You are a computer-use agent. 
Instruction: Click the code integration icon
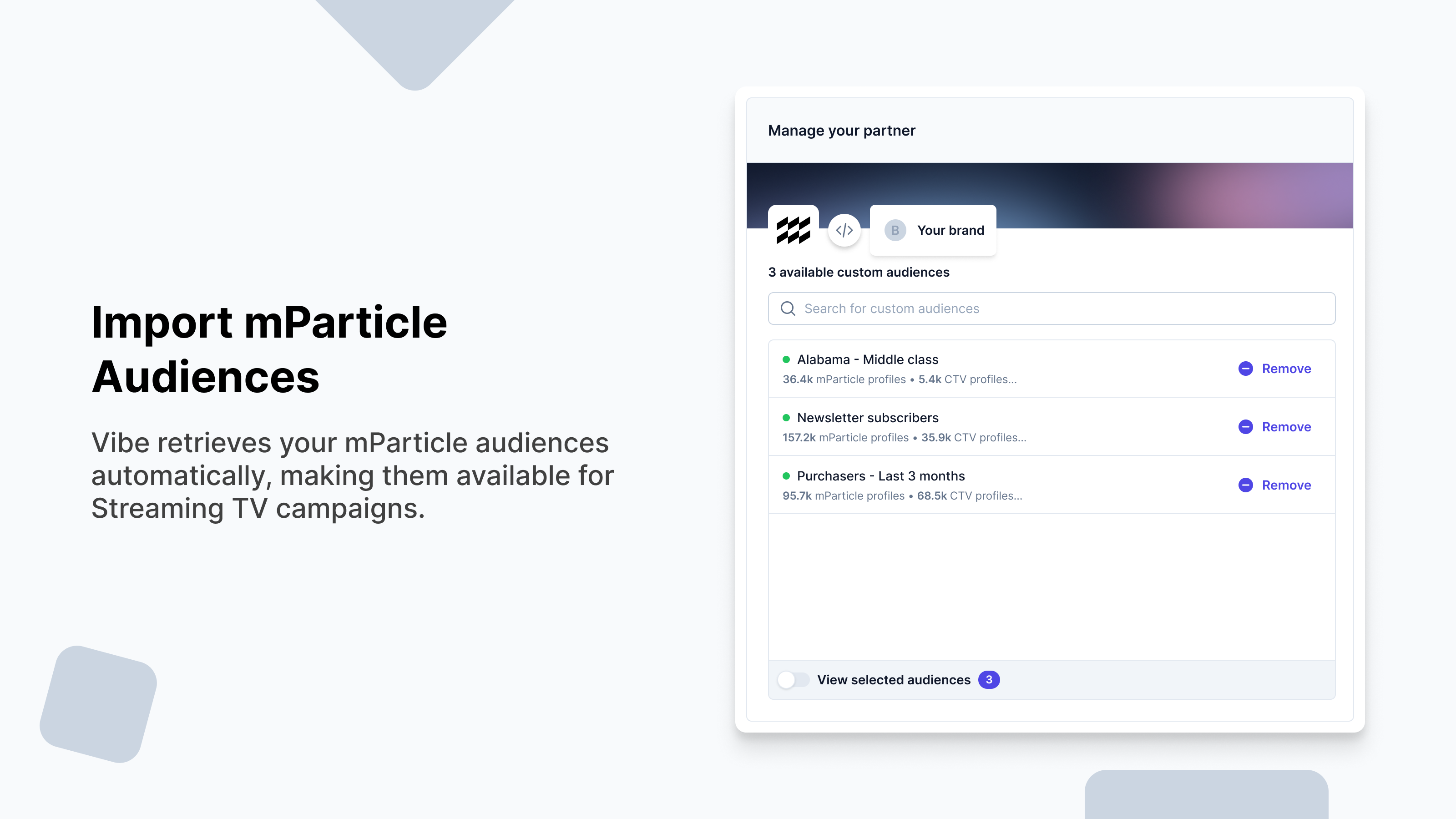844,230
